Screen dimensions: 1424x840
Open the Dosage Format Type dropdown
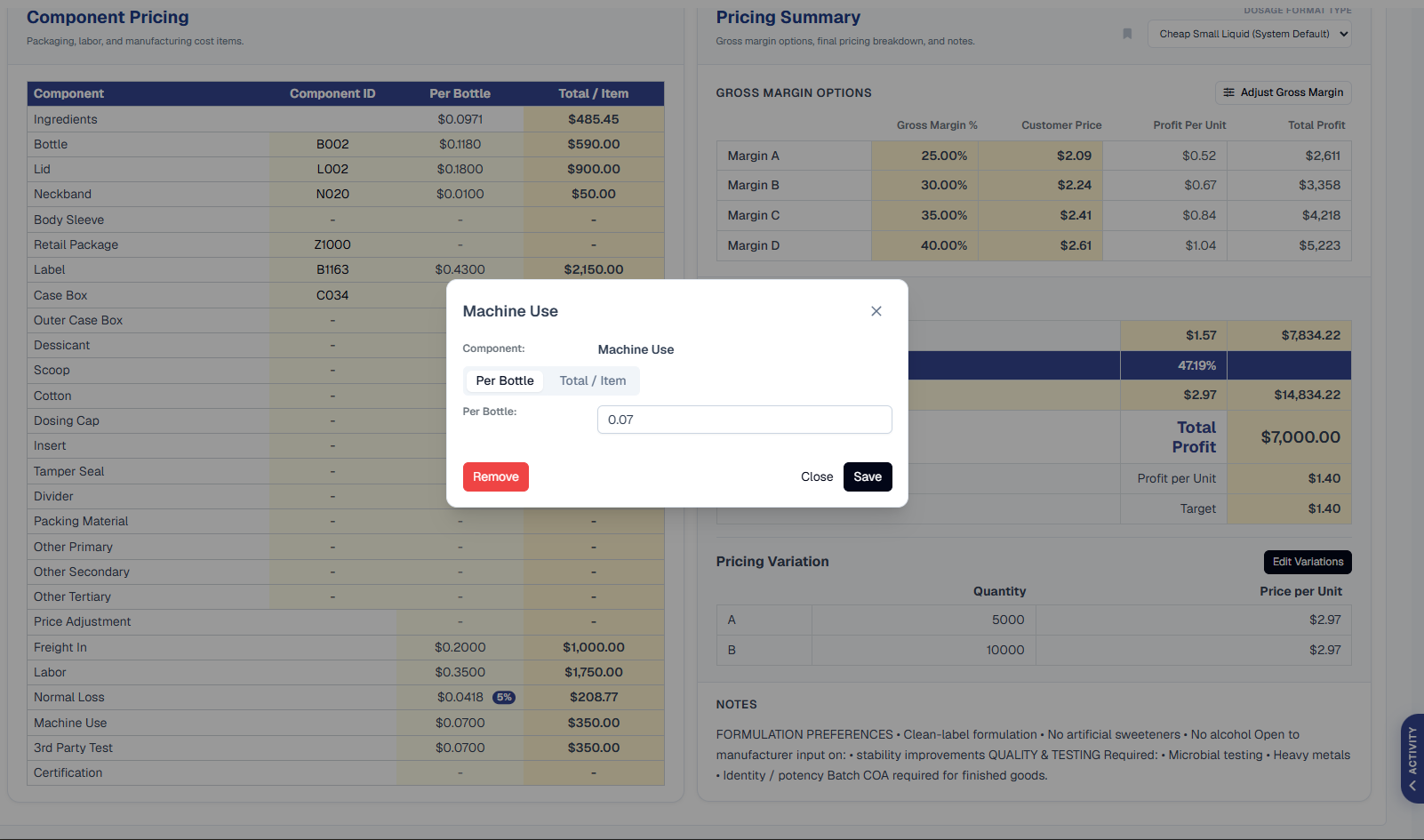(1249, 34)
